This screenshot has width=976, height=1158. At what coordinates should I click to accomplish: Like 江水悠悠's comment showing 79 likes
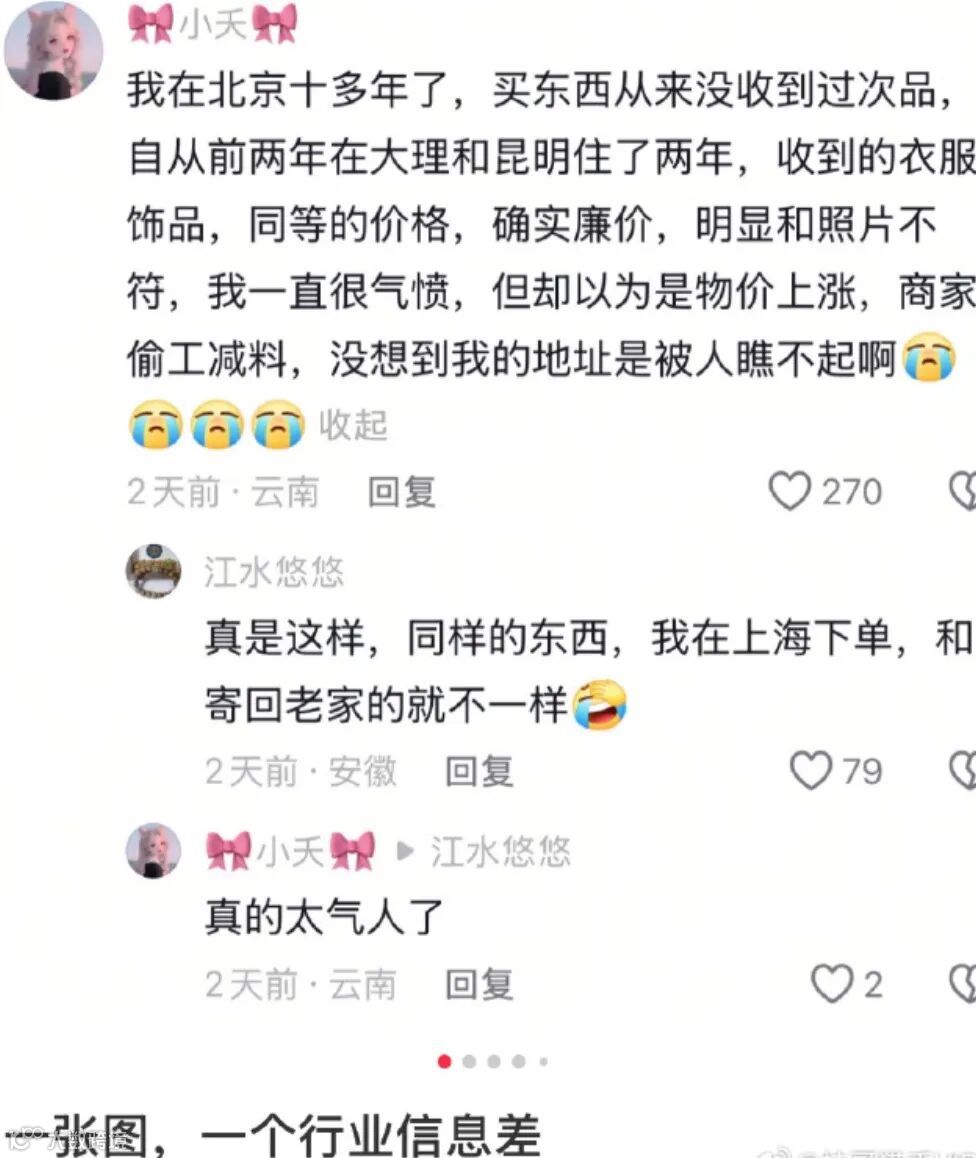(811, 771)
